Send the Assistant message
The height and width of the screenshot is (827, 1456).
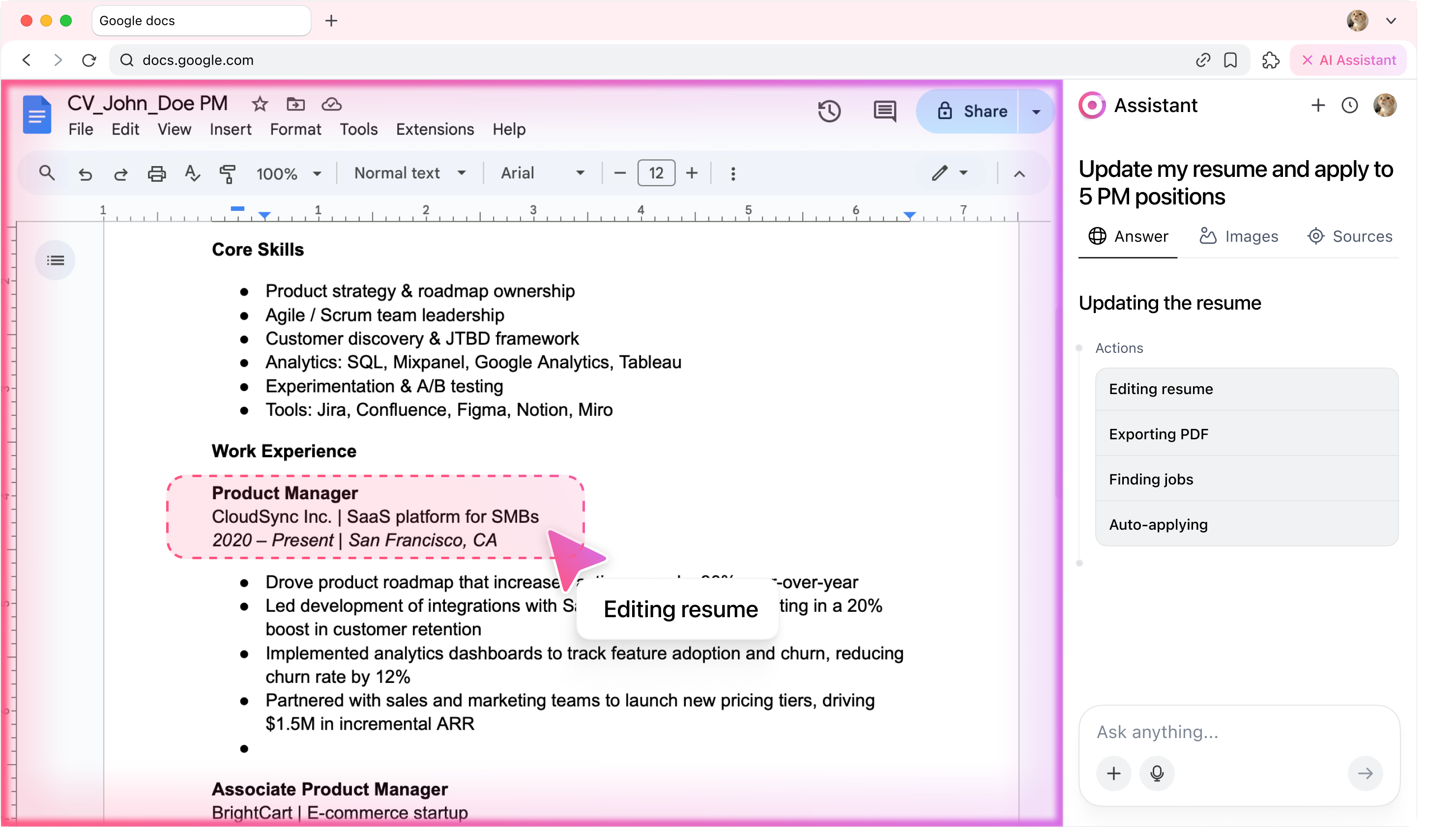[1365, 773]
